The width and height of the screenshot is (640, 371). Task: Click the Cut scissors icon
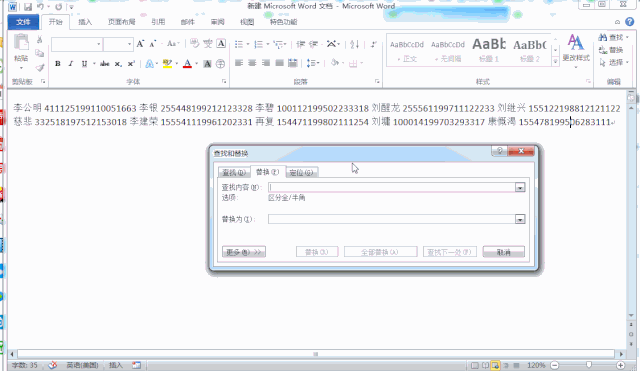39,39
